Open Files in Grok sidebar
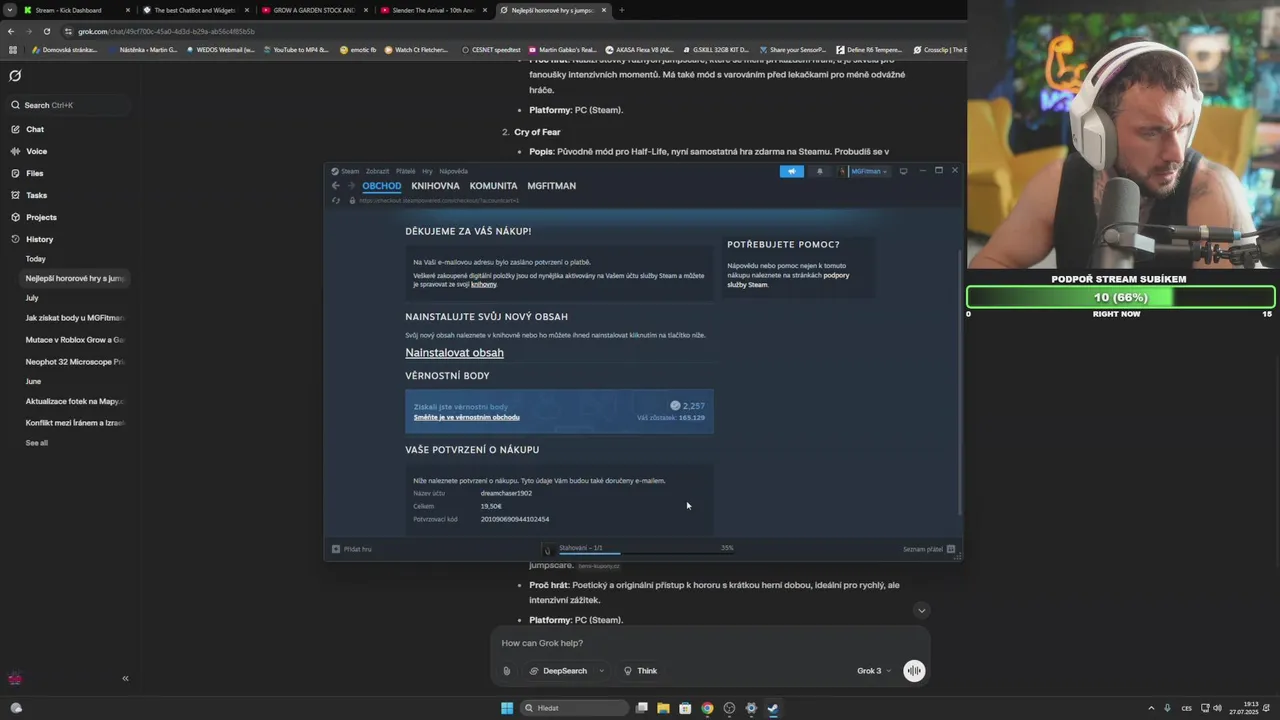Viewport: 1280px width, 720px height. [x=34, y=173]
